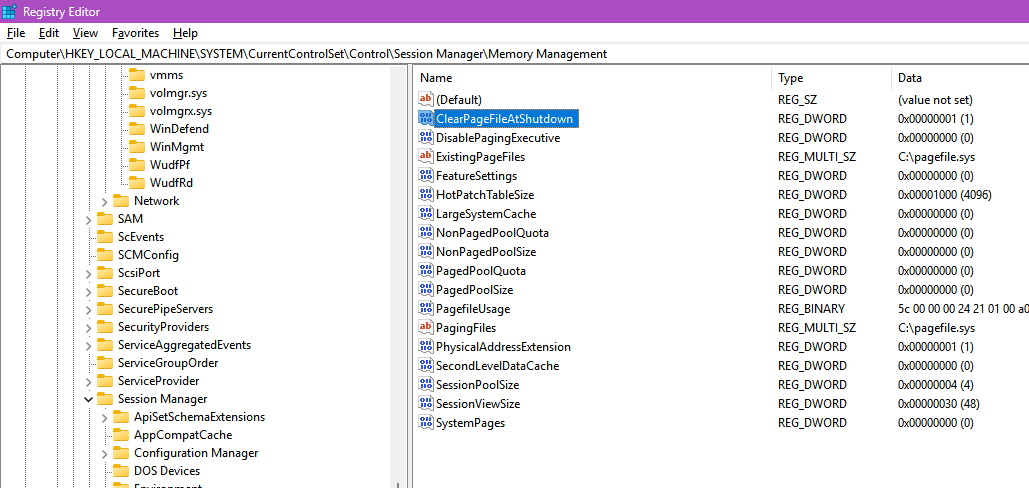Click the LargeSystemCache DWORD icon
The width and height of the screenshot is (1029, 488).
tap(427, 214)
